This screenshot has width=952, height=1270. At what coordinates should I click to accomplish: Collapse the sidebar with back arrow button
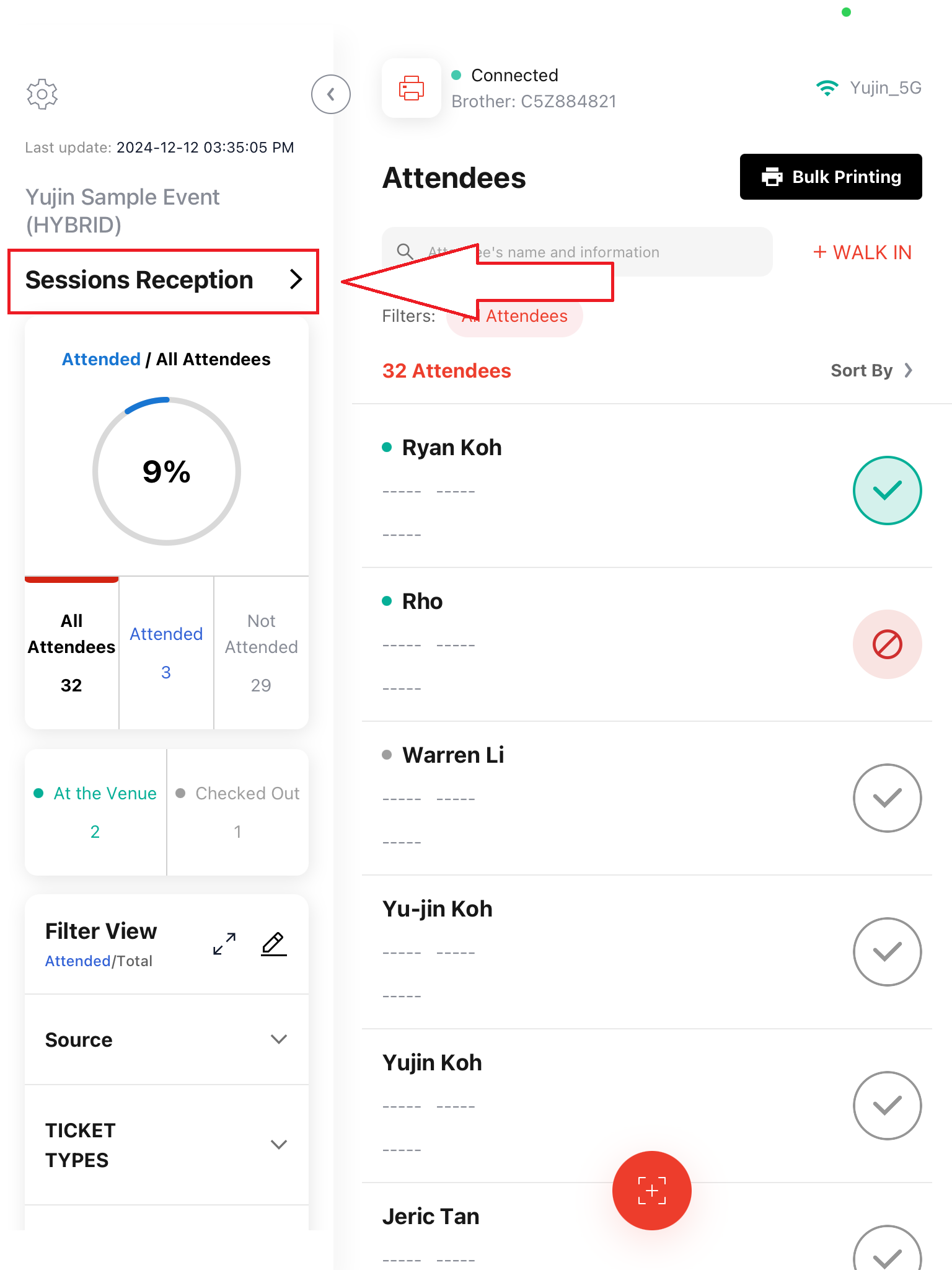pos(331,94)
